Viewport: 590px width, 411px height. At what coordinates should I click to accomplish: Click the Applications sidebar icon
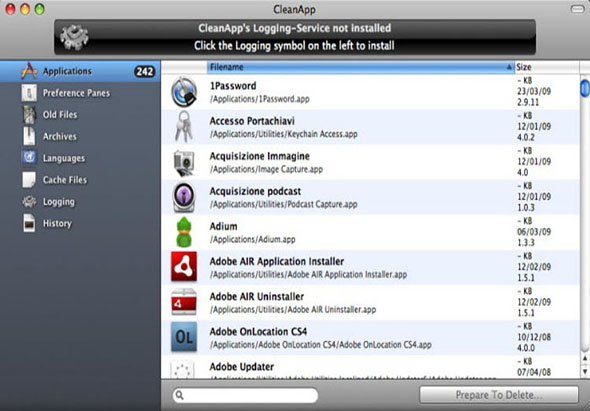(29, 71)
